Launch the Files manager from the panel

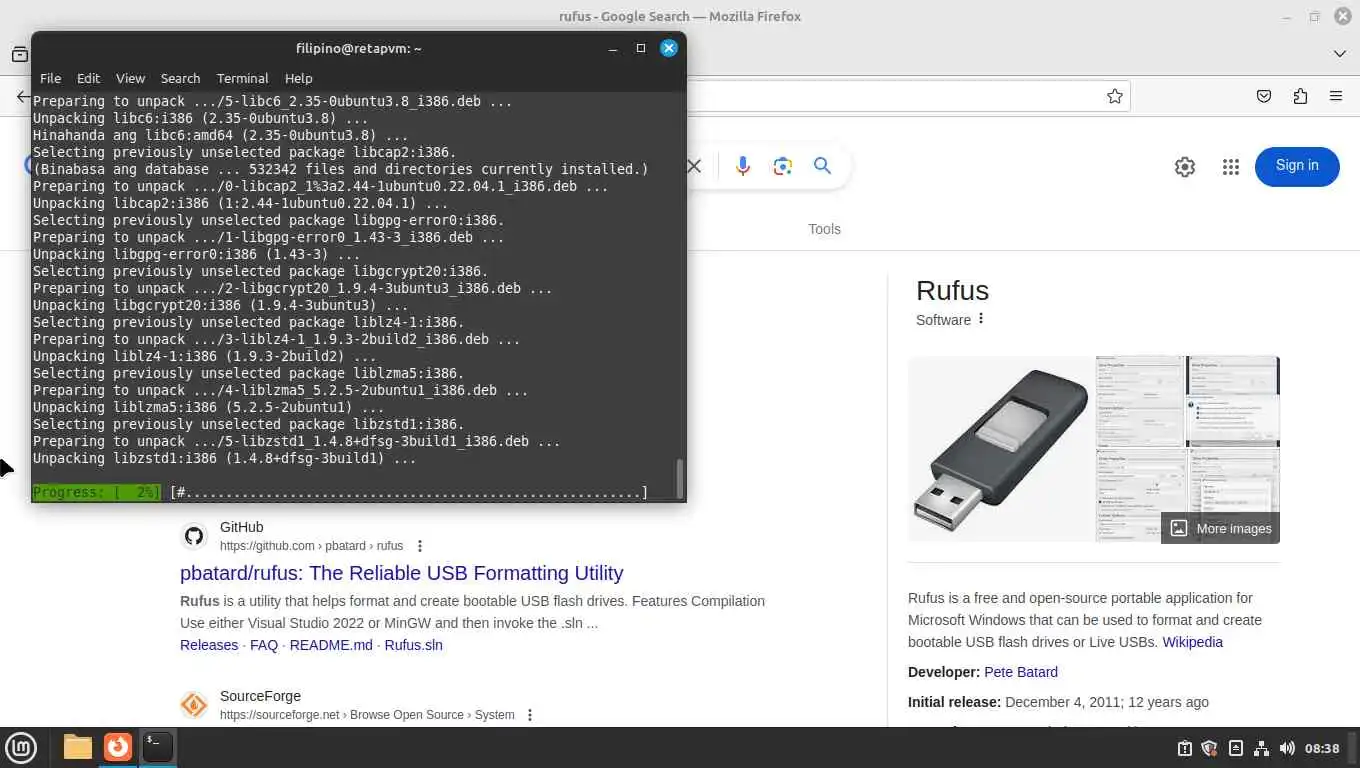pyautogui.click(x=78, y=747)
